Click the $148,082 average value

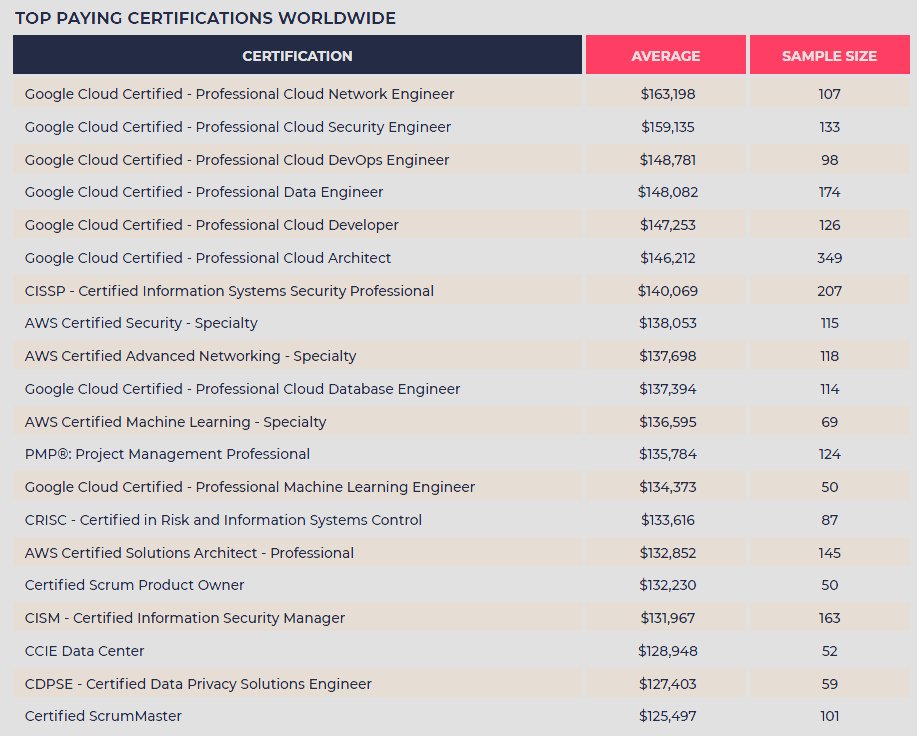click(667, 192)
